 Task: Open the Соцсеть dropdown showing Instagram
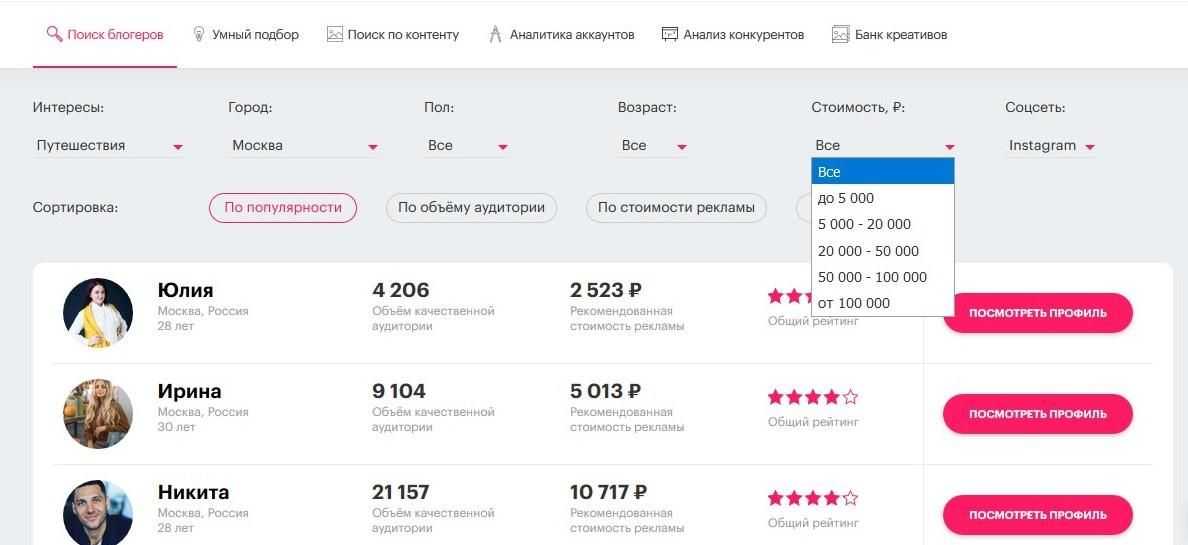click(1051, 146)
